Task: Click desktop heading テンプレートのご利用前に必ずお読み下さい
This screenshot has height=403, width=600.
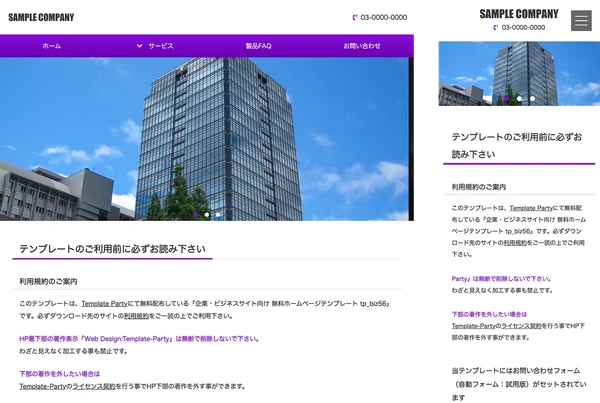Action: click(112, 249)
